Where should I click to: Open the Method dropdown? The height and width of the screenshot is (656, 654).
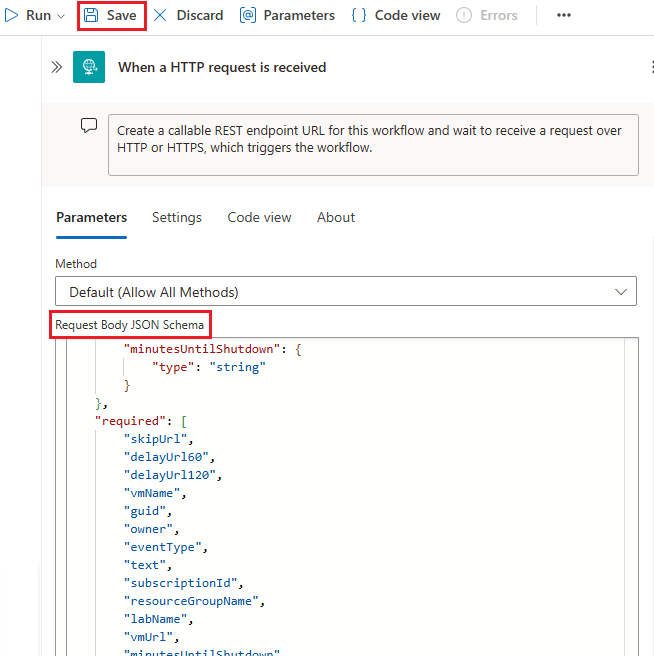tap(346, 291)
